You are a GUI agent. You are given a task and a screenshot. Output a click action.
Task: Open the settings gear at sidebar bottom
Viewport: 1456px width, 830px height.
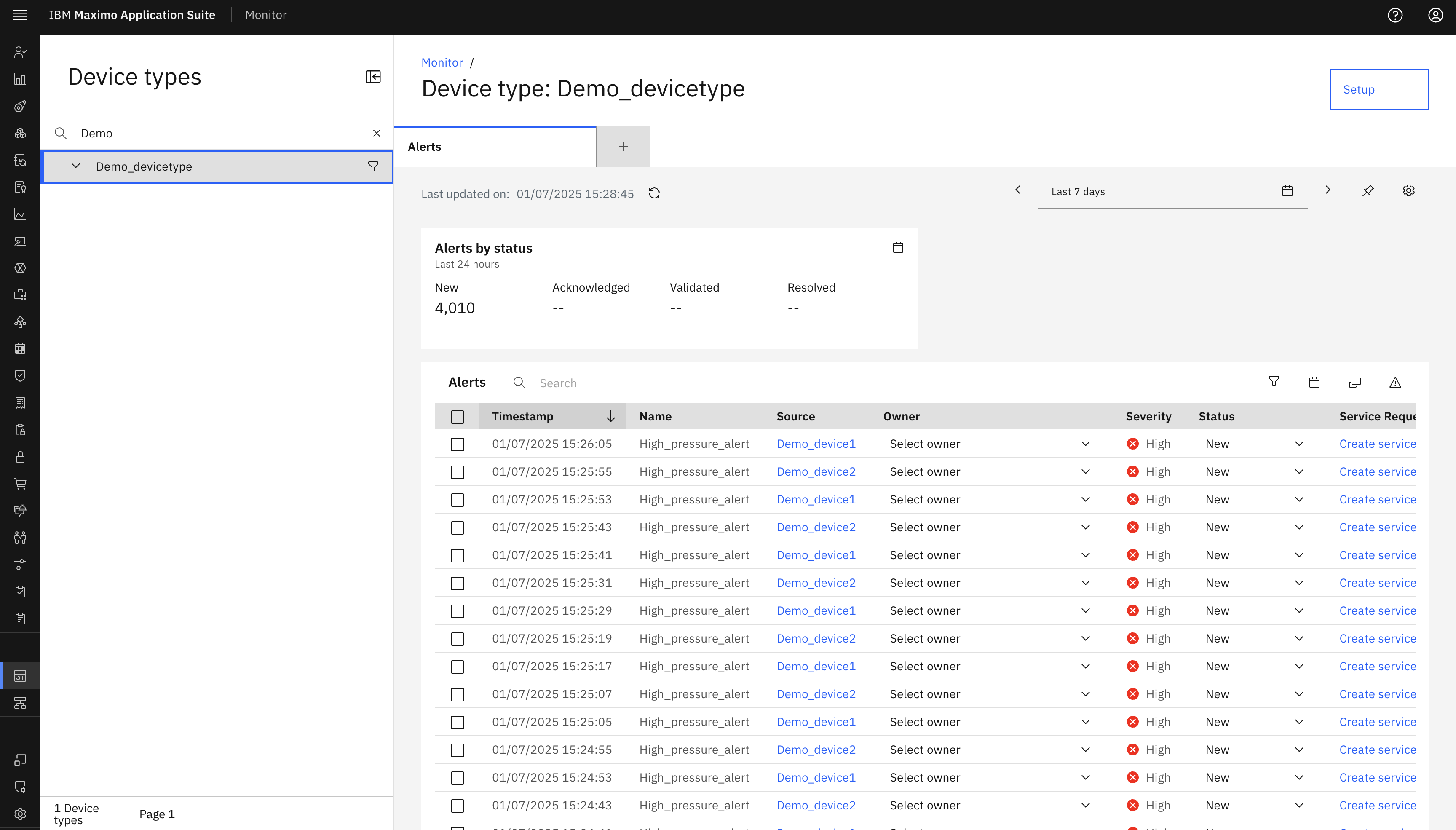20,814
